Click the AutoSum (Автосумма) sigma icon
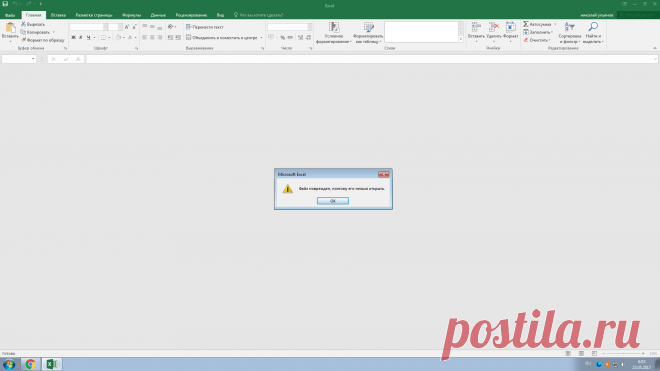This screenshot has height=371, width=660. (x=526, y=24)
